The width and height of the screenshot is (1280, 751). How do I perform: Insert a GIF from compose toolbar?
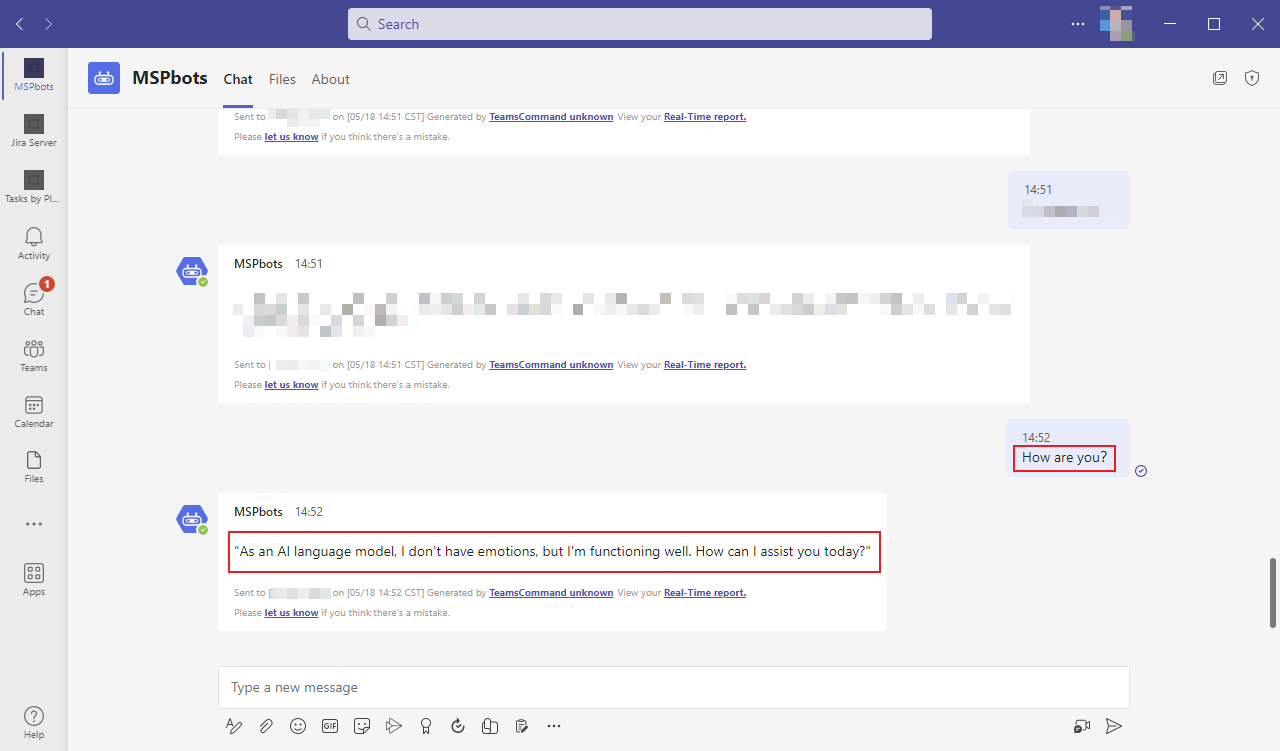coord(330,726)
